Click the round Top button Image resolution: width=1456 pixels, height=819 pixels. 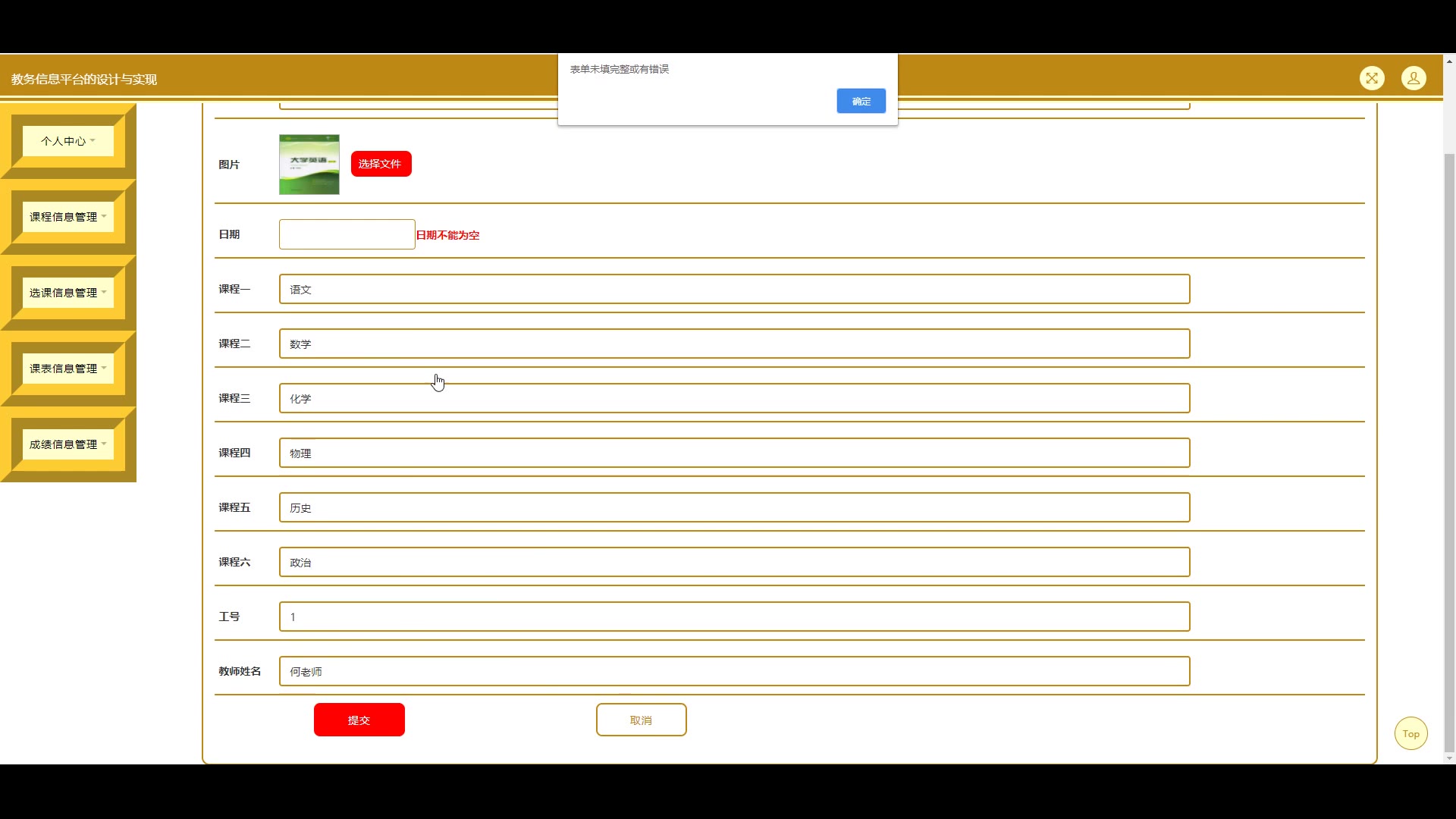click(1410, 733)
